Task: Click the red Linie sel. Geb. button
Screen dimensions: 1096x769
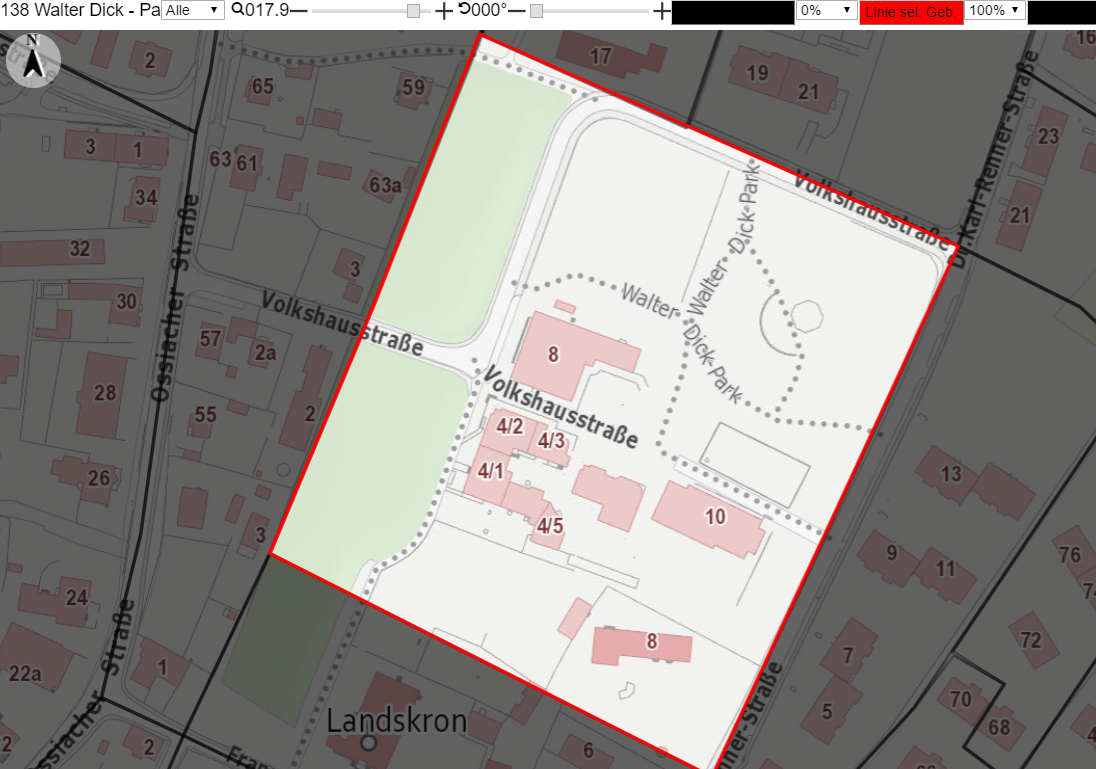Action: click(911, 12)
